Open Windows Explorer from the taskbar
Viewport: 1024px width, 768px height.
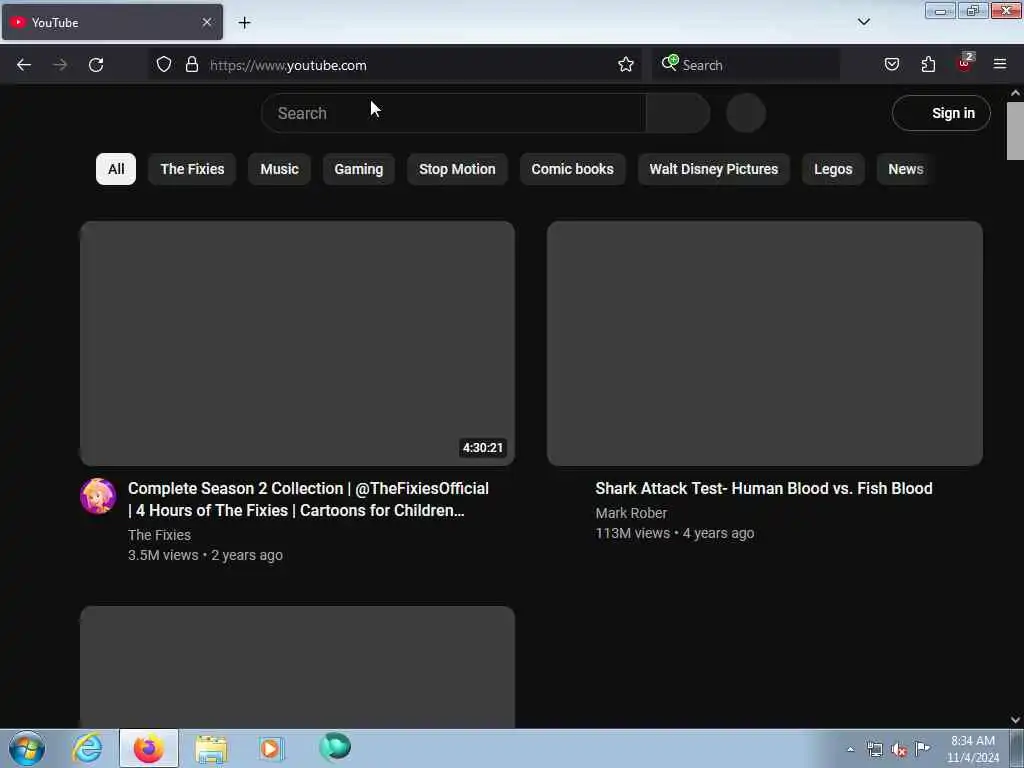tap(210, 749)
